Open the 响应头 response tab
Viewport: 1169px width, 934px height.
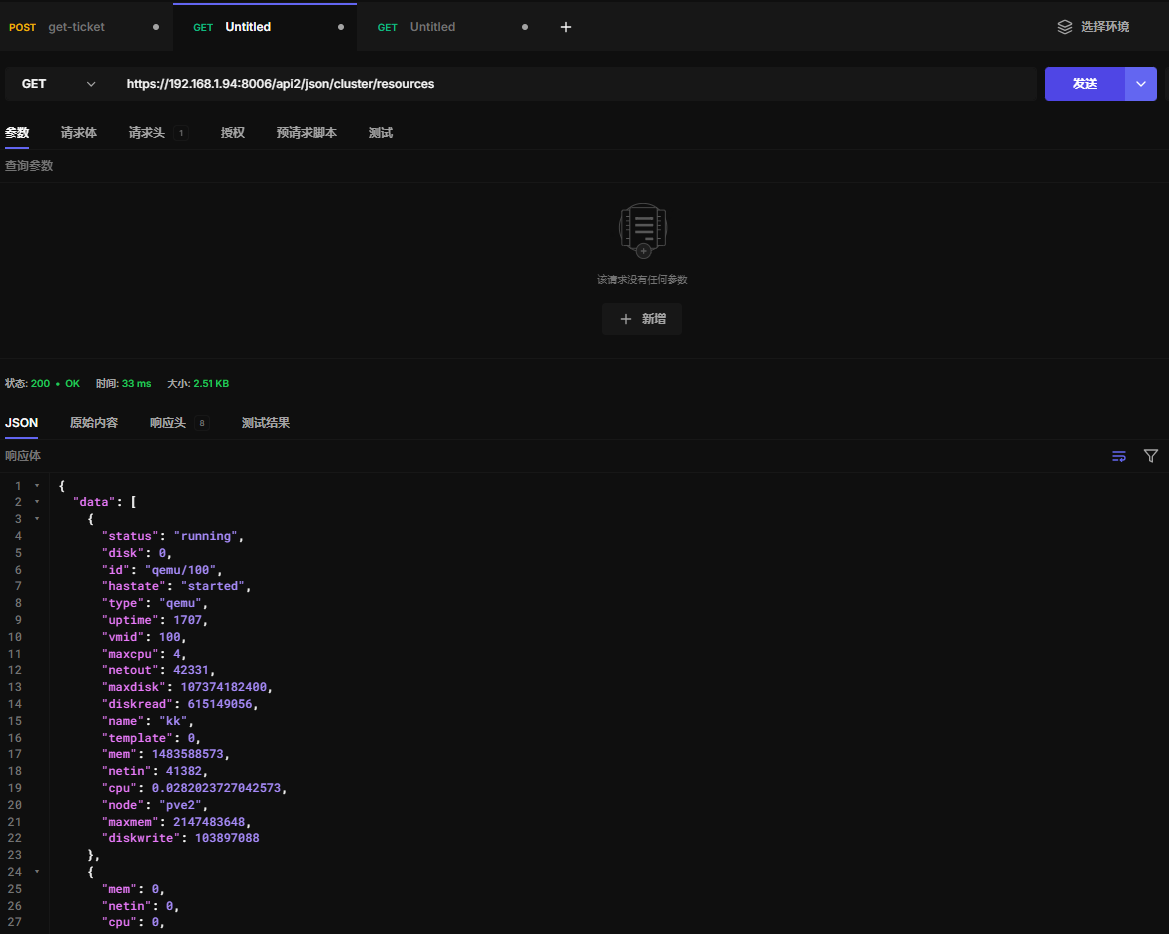point(168,423)
